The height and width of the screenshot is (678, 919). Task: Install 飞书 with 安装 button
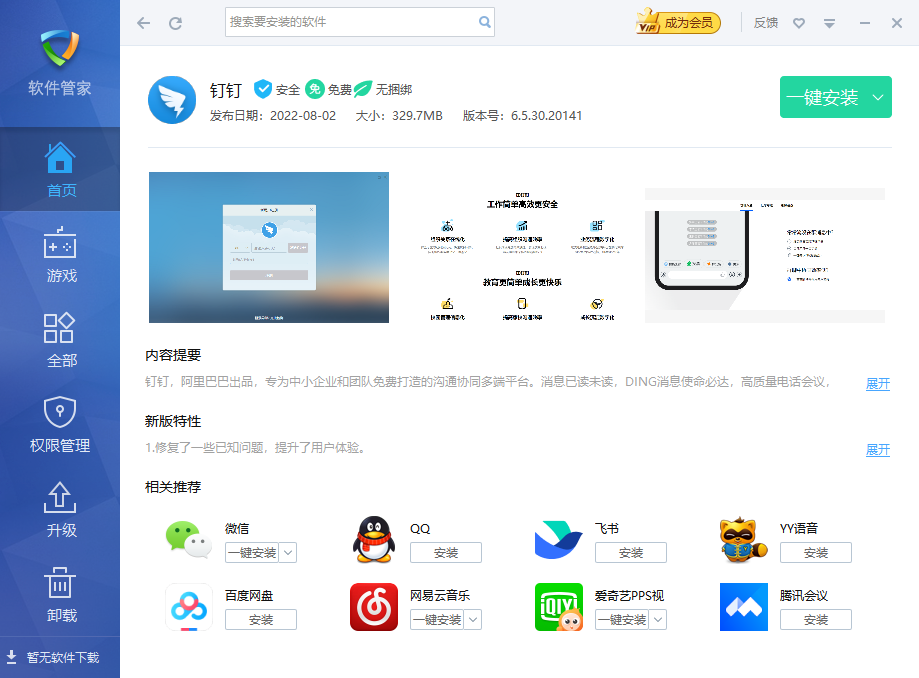coord(631,553)
